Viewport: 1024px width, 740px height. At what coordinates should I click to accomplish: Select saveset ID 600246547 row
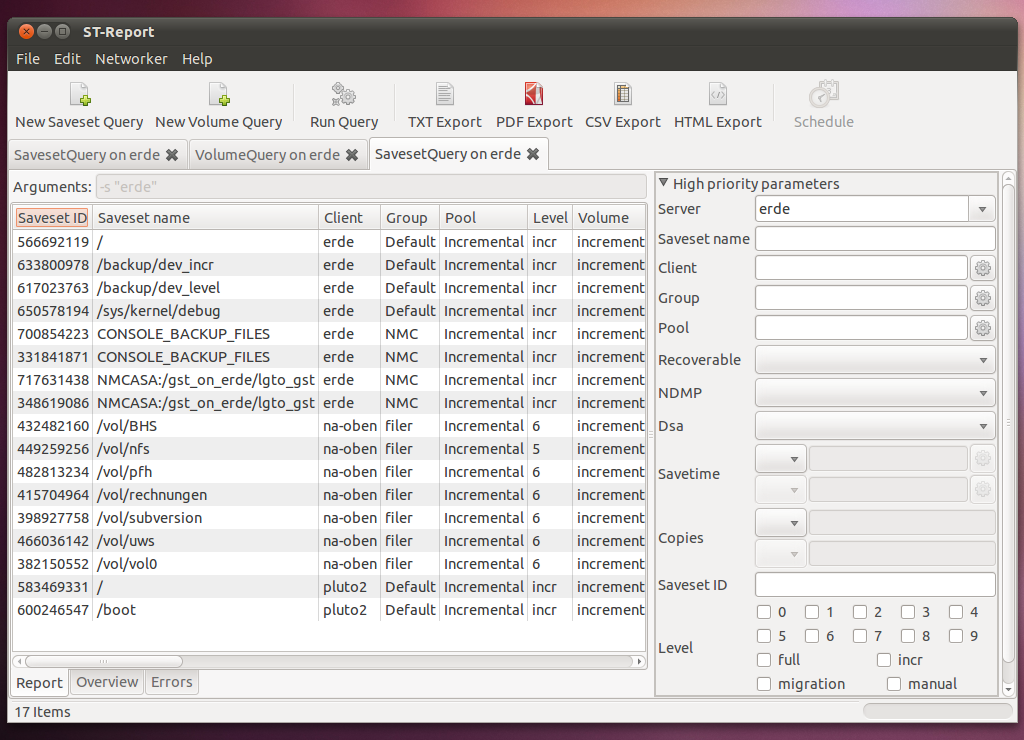click(x=329, y=610)
